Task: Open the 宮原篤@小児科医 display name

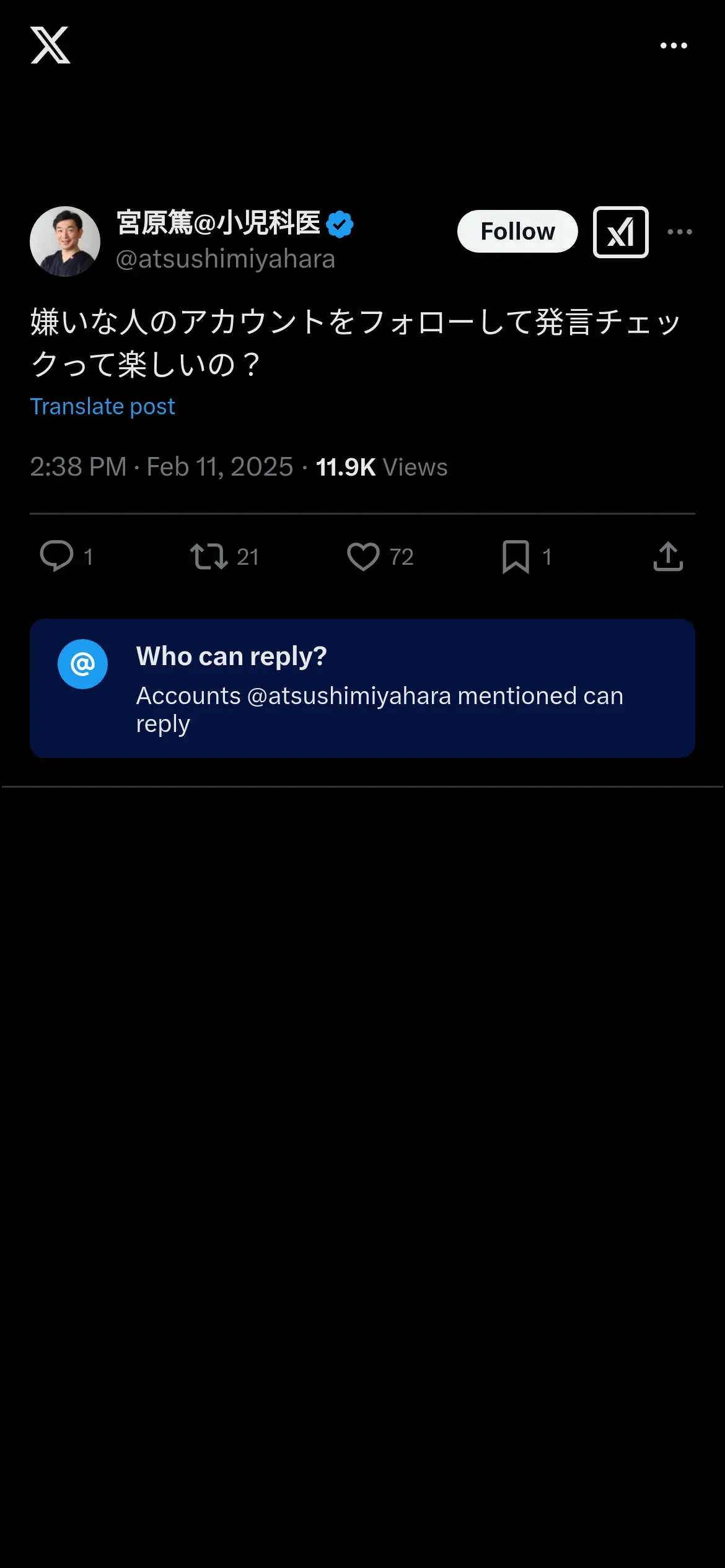Action: pos(219,223)
